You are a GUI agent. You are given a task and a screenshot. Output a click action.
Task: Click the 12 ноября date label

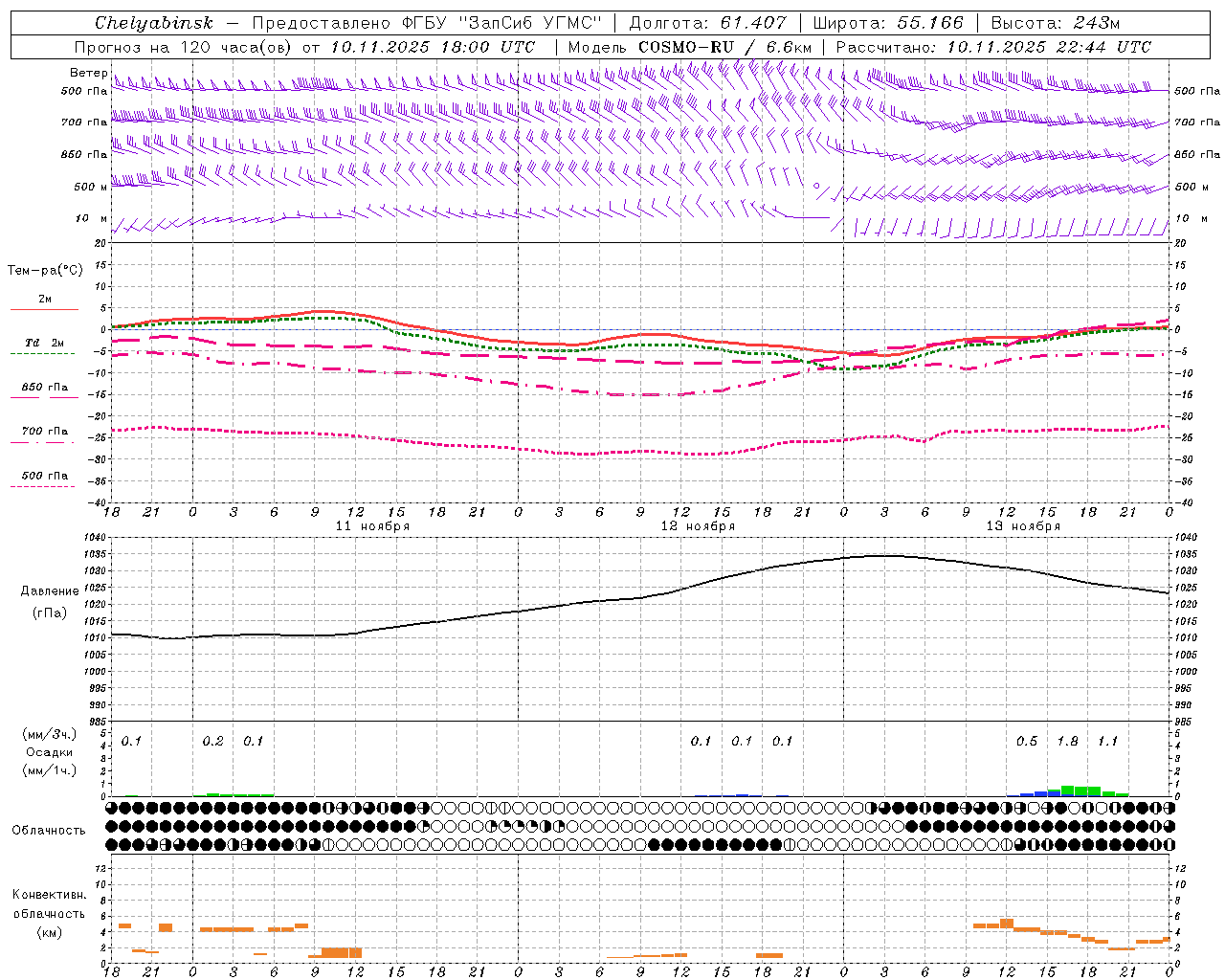click(698, 526)
